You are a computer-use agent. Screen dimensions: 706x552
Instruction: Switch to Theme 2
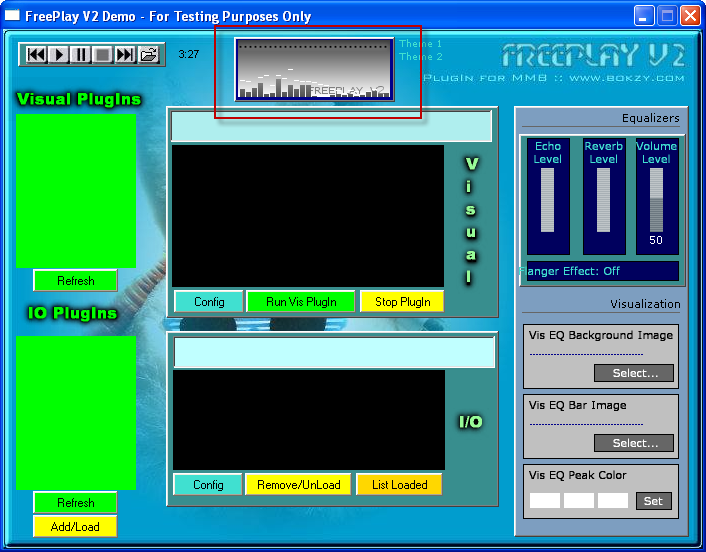coord(421,57)
